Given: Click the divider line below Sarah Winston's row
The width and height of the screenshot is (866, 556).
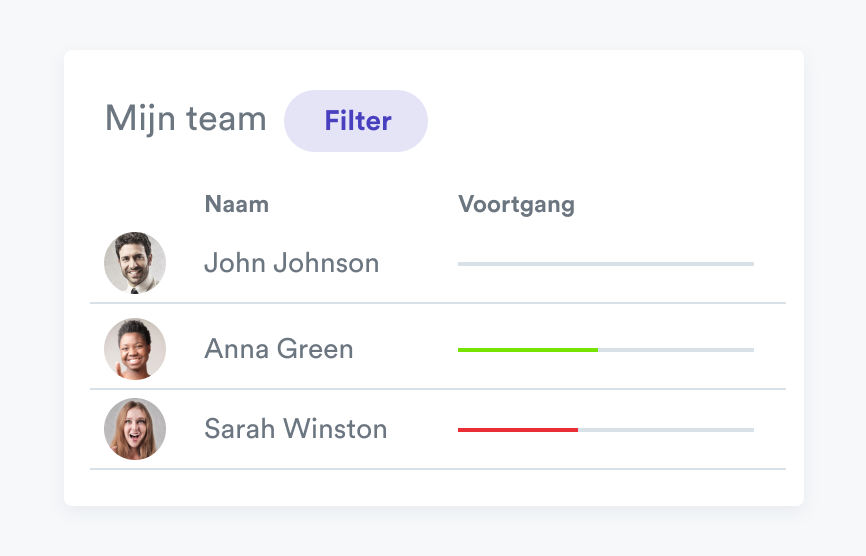Looking at the screenshot, I should [437, 469].
